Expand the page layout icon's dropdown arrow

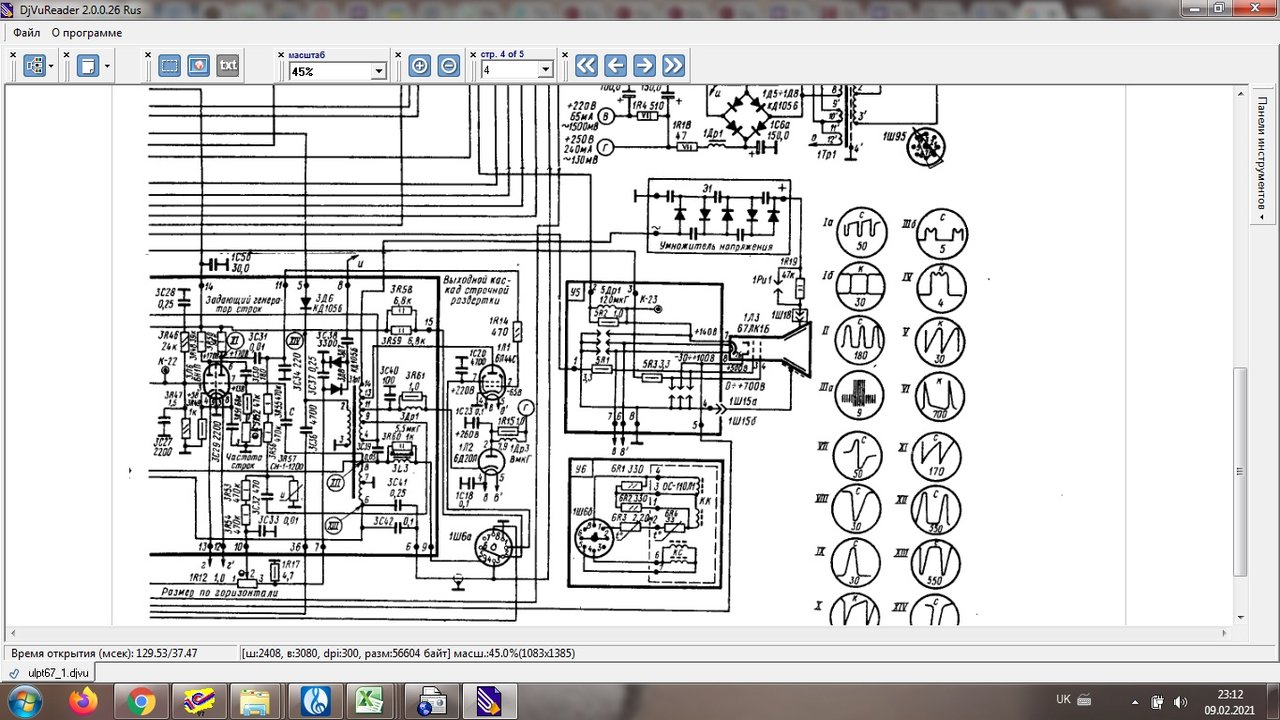coord(107,67)
